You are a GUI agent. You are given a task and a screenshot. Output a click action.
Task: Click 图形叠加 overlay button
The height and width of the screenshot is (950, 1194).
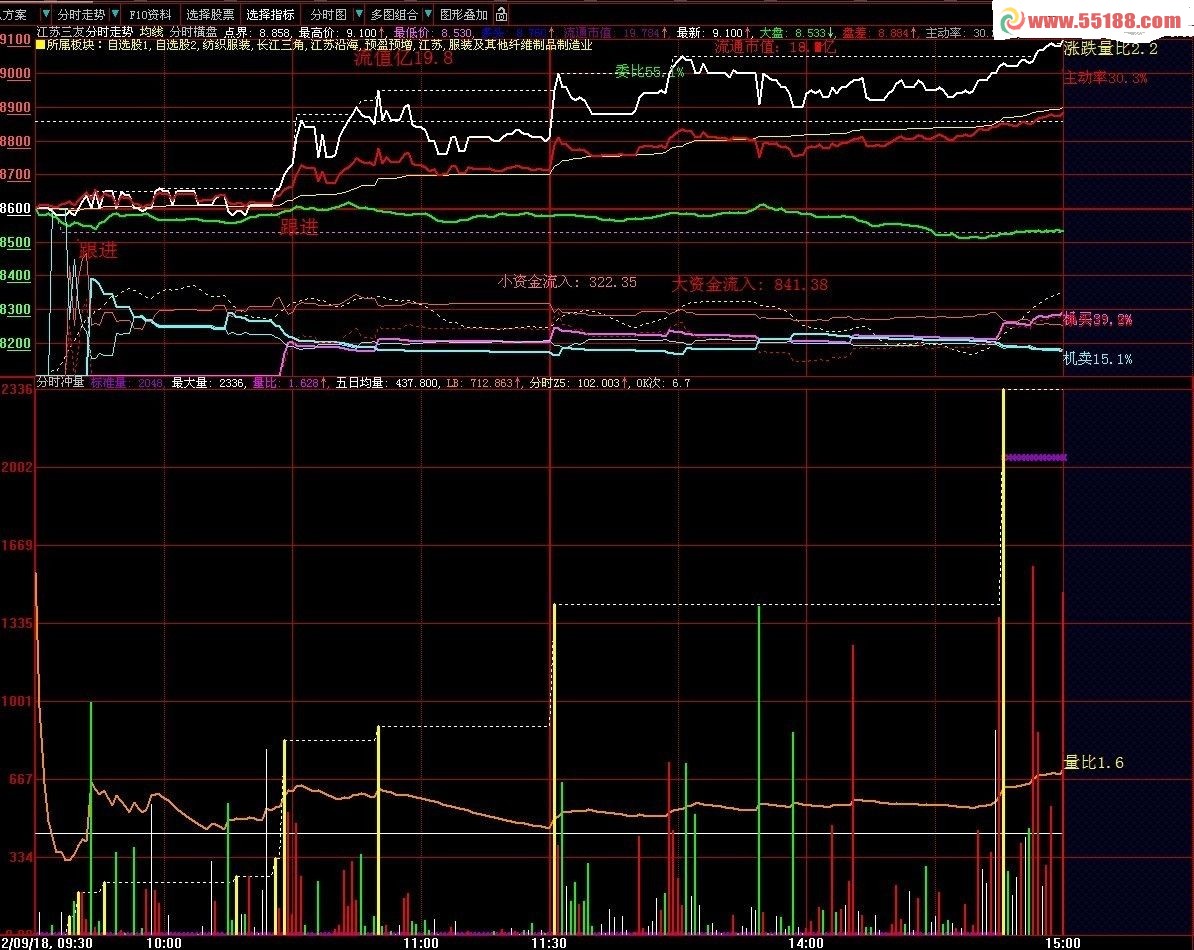(x=464, y=14)
